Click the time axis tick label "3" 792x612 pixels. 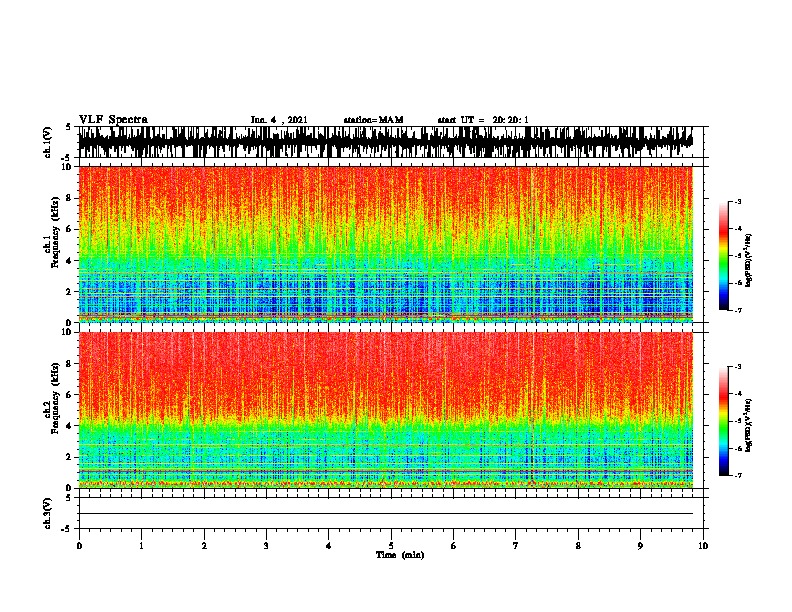coord(266,546)
